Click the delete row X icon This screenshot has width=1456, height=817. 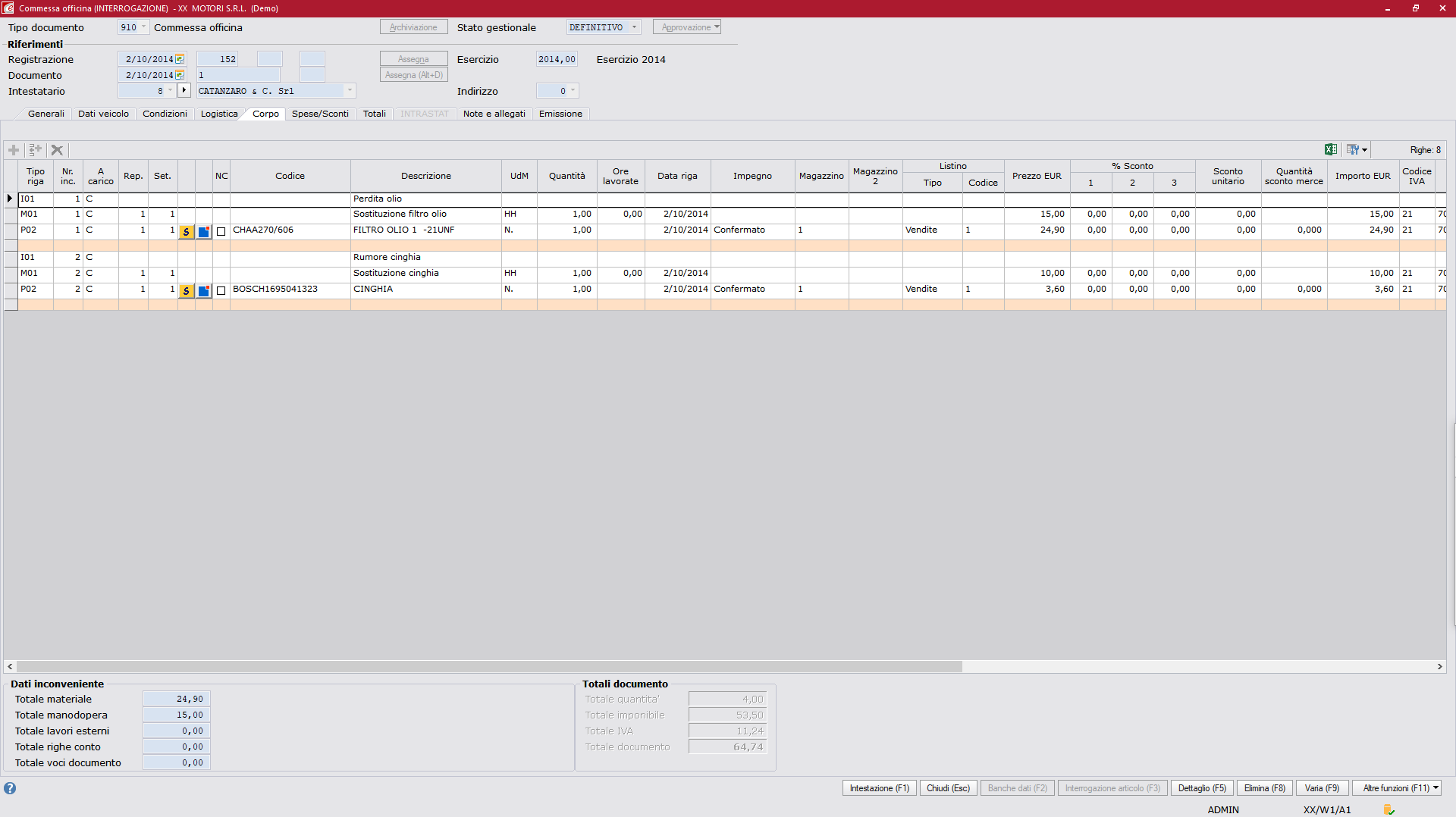(57, 150)
